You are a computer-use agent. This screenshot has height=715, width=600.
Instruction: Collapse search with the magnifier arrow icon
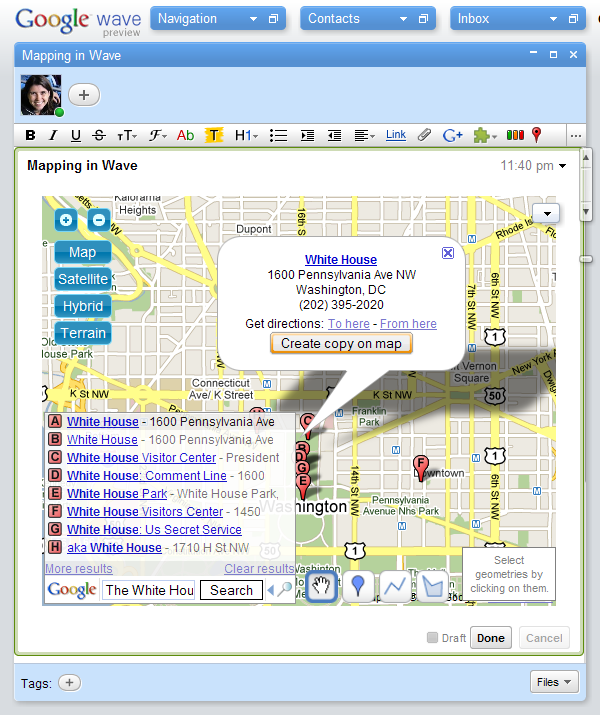point(279,590)
